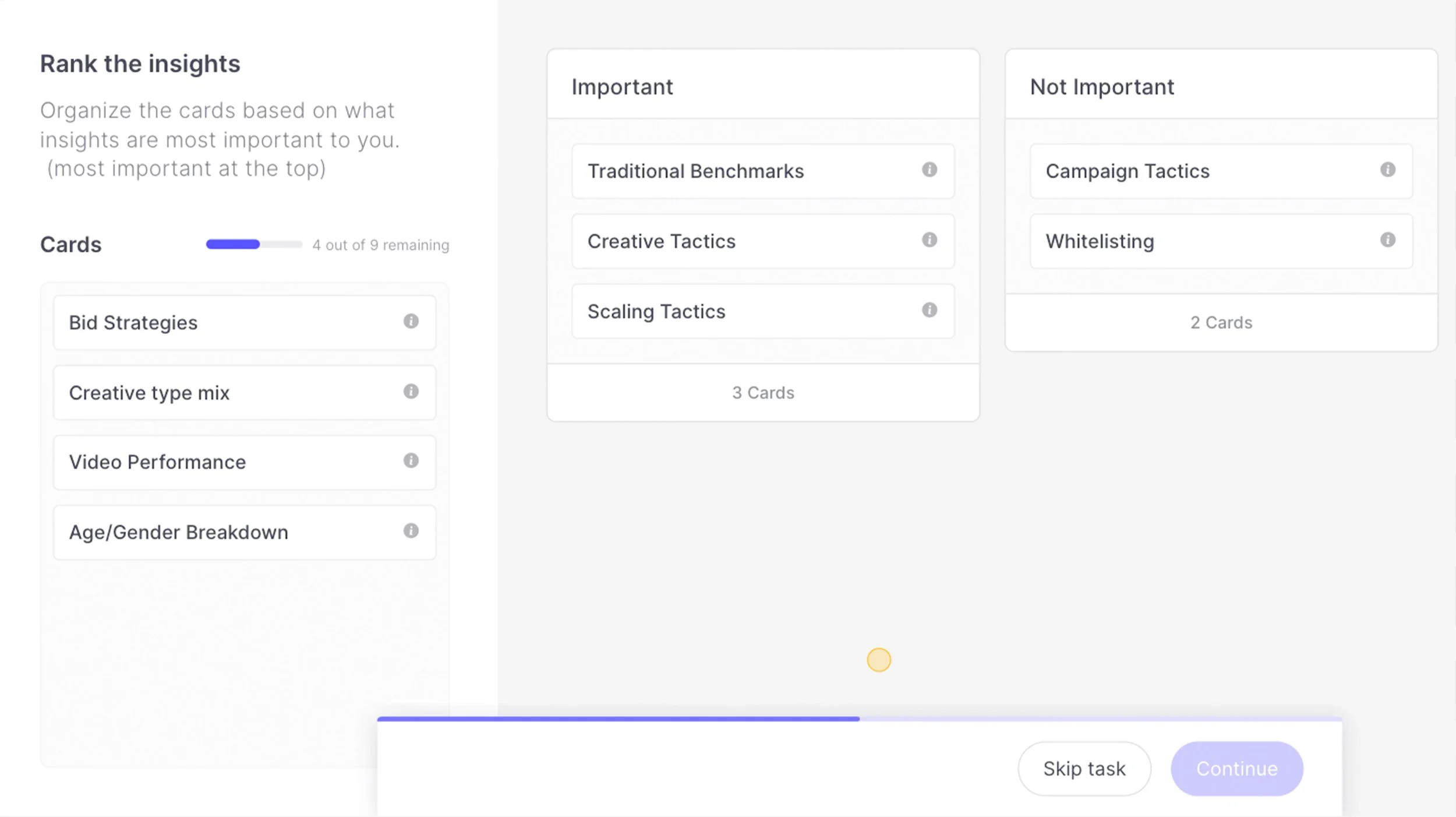Select the Creative type mix card

click(233, 393)
